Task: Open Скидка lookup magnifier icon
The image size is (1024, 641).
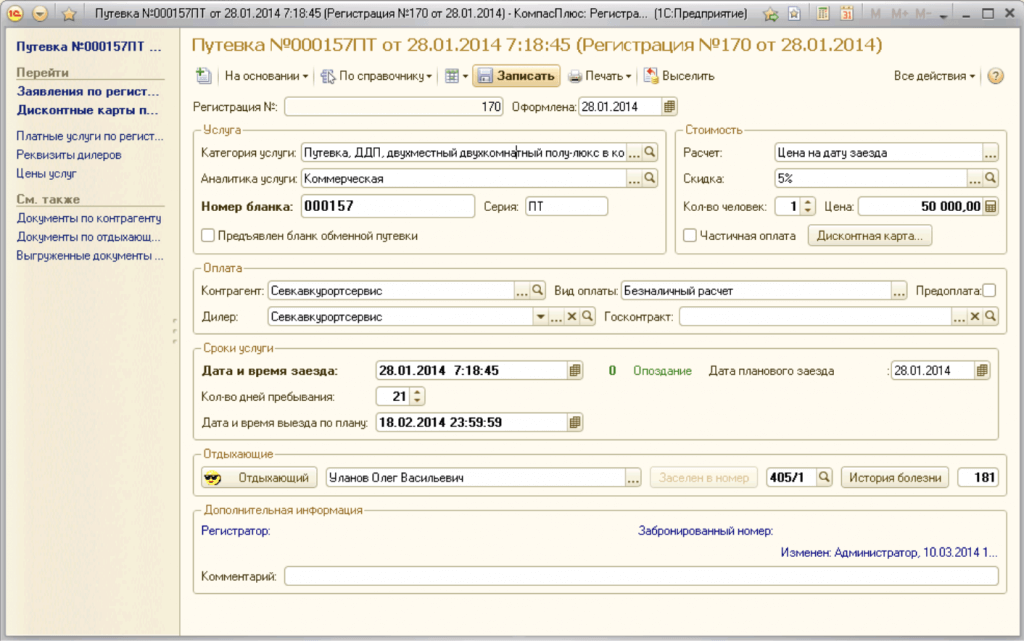Action: click(x=991, y=178)
